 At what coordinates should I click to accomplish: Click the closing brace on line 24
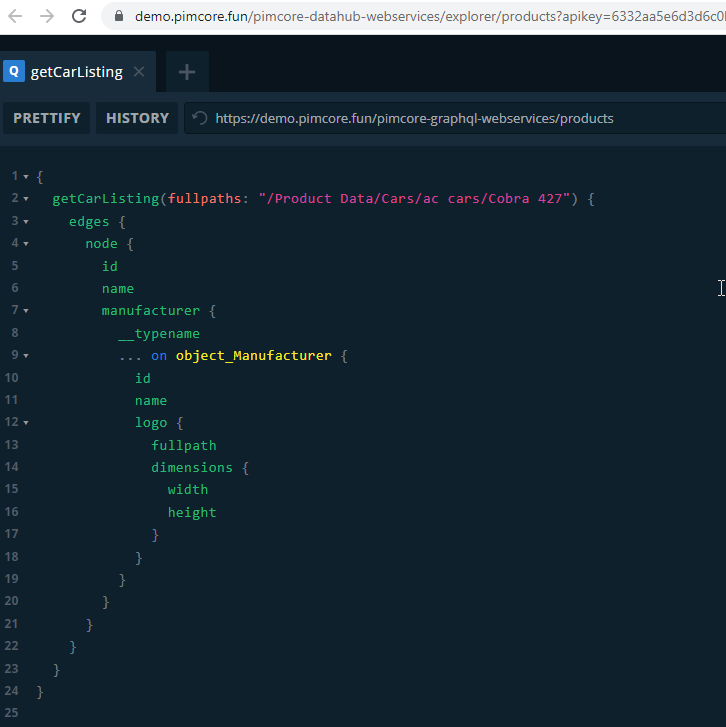point(40,692)
